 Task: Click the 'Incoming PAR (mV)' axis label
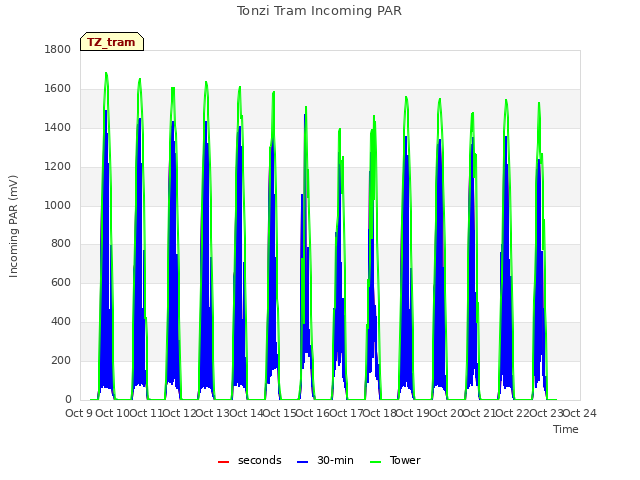(x=13, y=227)
